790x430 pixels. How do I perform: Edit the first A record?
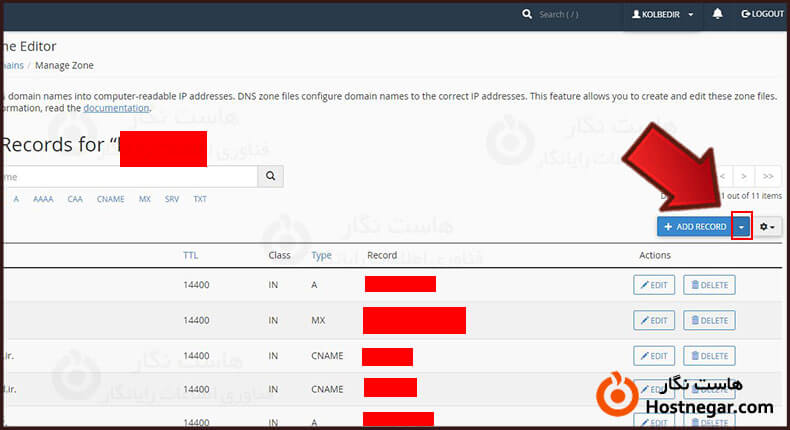(654, 285)
